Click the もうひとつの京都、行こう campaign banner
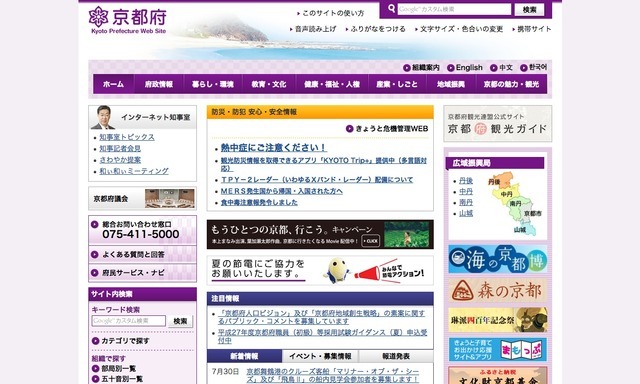 coord(320,234)
